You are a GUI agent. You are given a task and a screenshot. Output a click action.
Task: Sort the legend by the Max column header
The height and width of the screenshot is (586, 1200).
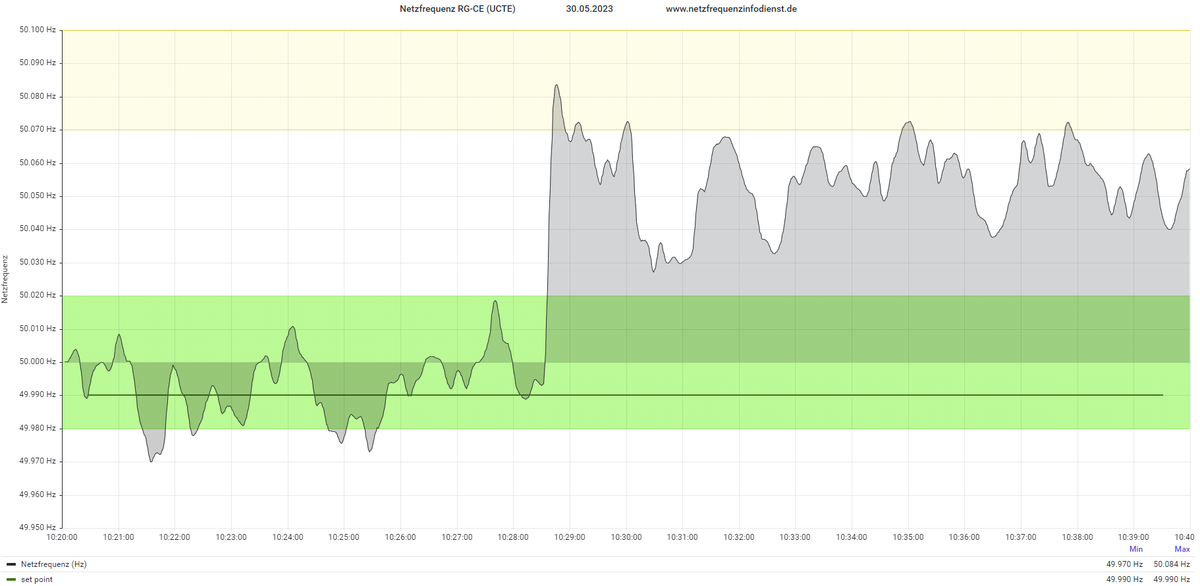click(1182, 550)
